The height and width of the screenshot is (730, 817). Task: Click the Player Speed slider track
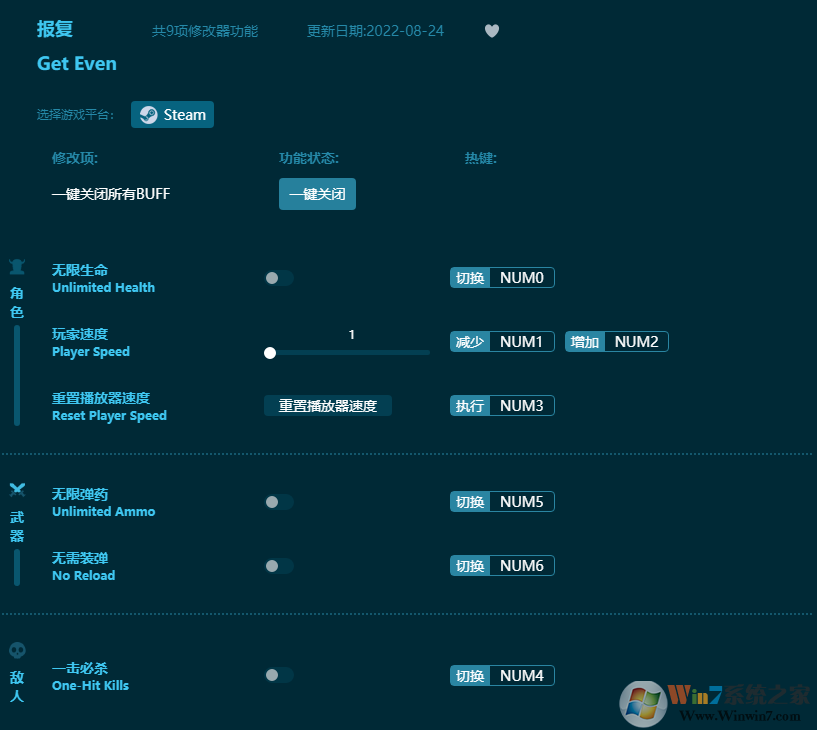coord(347,353)
